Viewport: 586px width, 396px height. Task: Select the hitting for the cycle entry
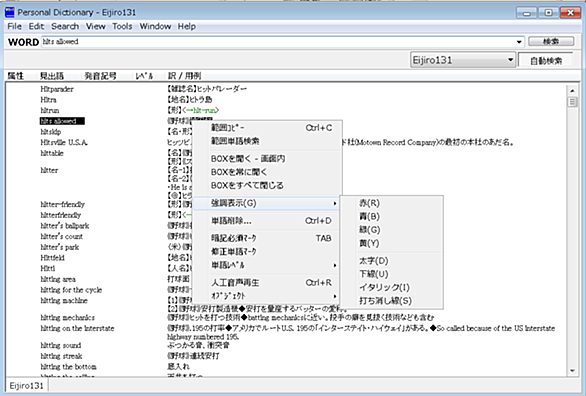click(x=71, y=290)
